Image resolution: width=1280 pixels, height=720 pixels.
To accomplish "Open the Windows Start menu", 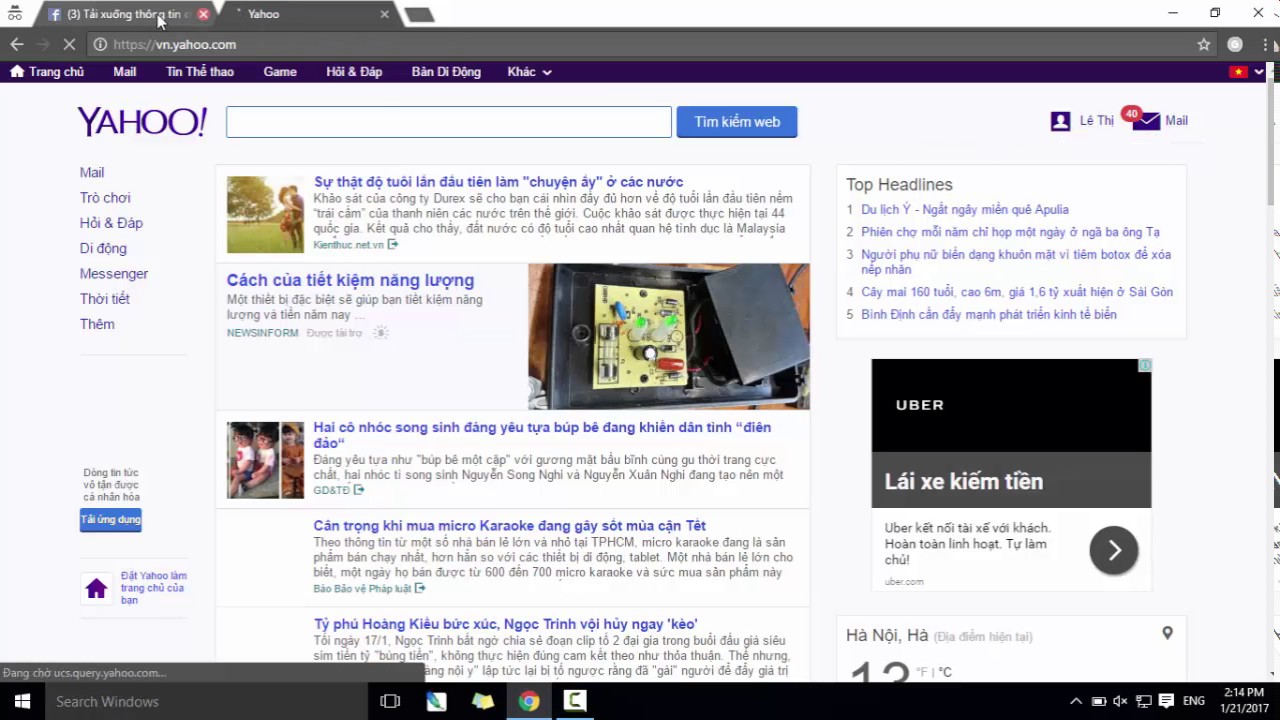I will [x=22, y=701].
